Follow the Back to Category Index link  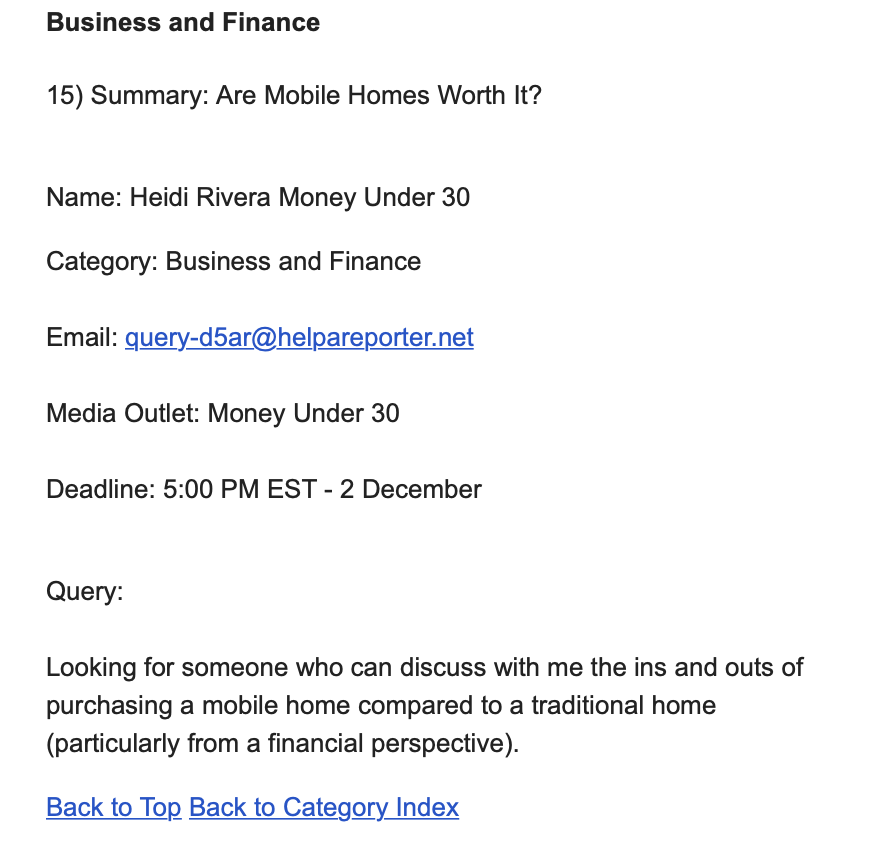tap(324, 807)
